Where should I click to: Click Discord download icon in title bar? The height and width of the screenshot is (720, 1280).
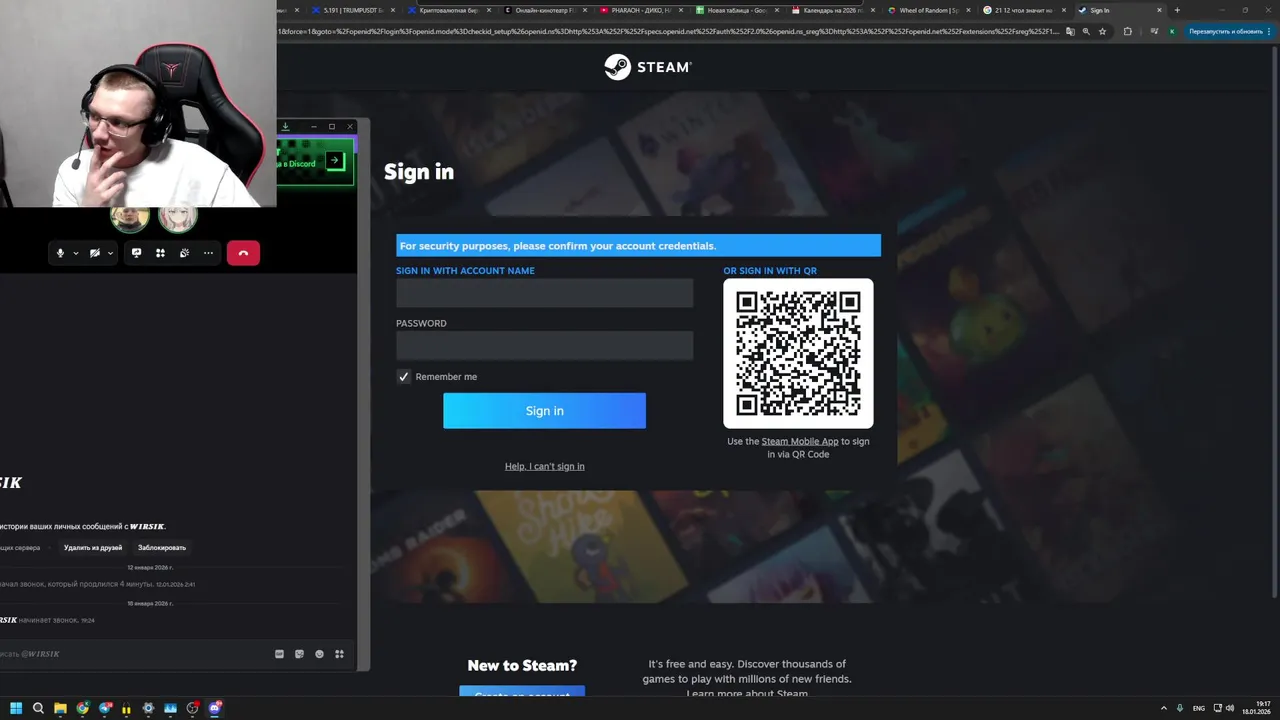tap(285, 126)
